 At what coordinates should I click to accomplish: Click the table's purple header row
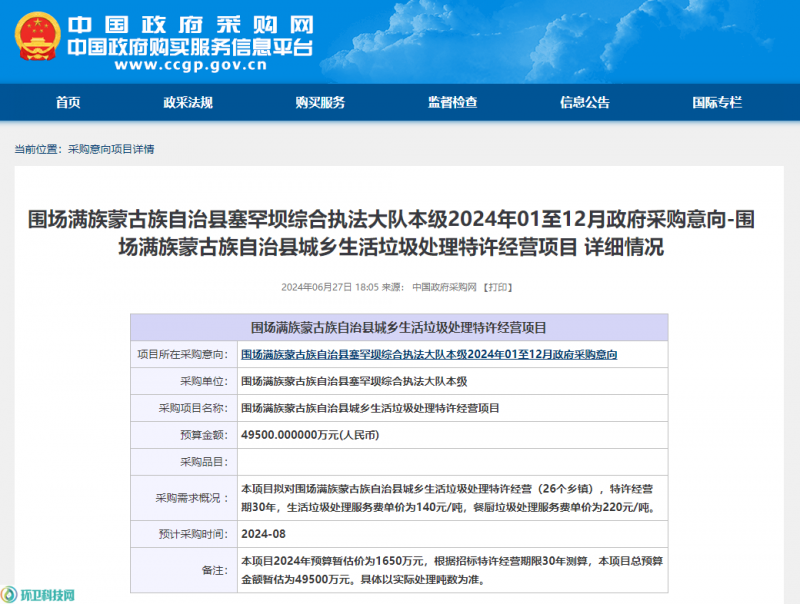(399, 328)
